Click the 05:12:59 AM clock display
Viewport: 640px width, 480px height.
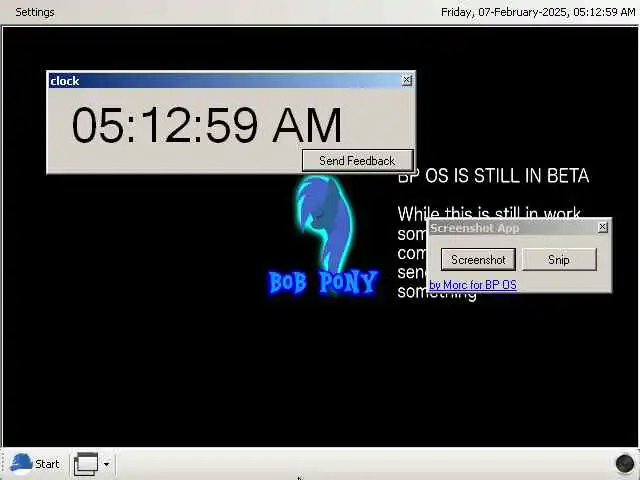pyautogui.click(x=207, y=124)
